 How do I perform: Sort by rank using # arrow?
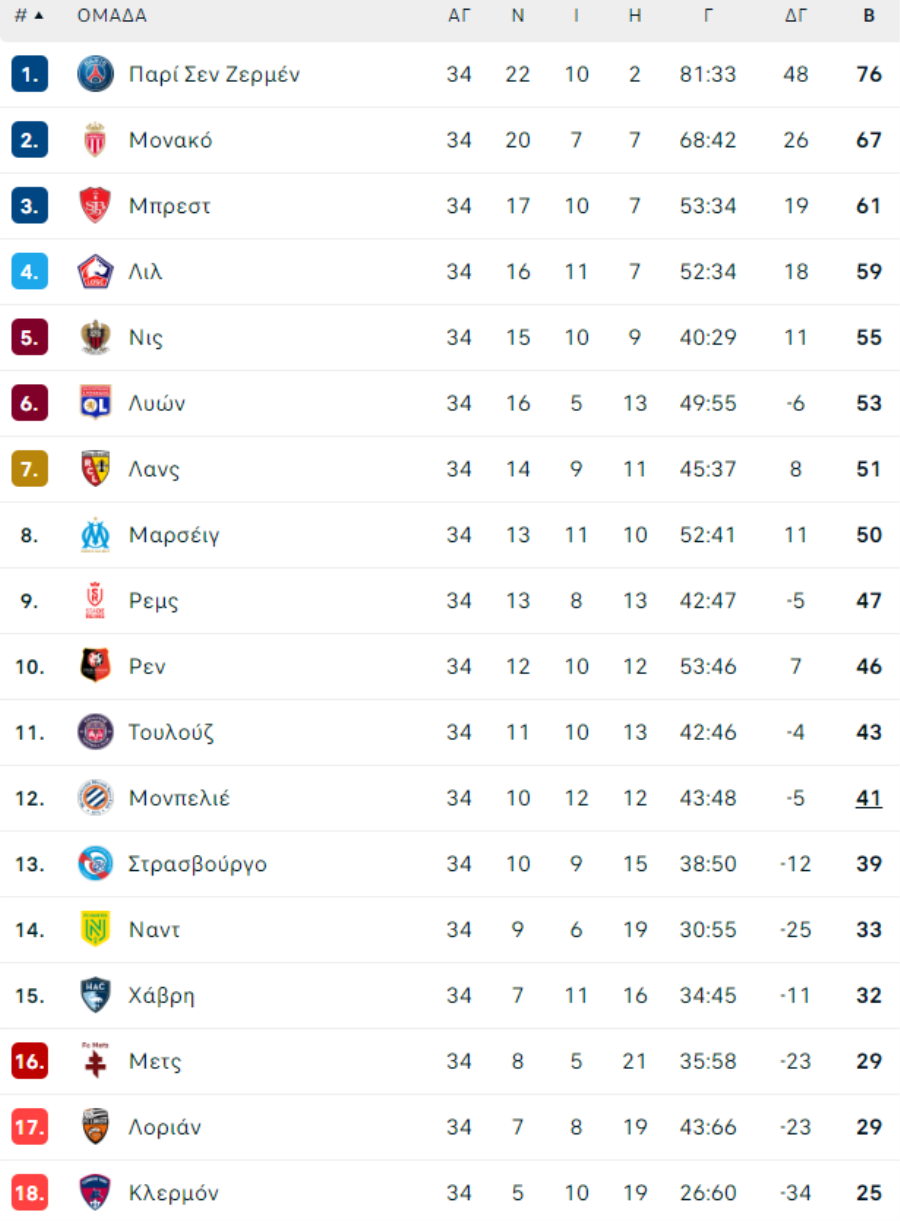(30, 16)
